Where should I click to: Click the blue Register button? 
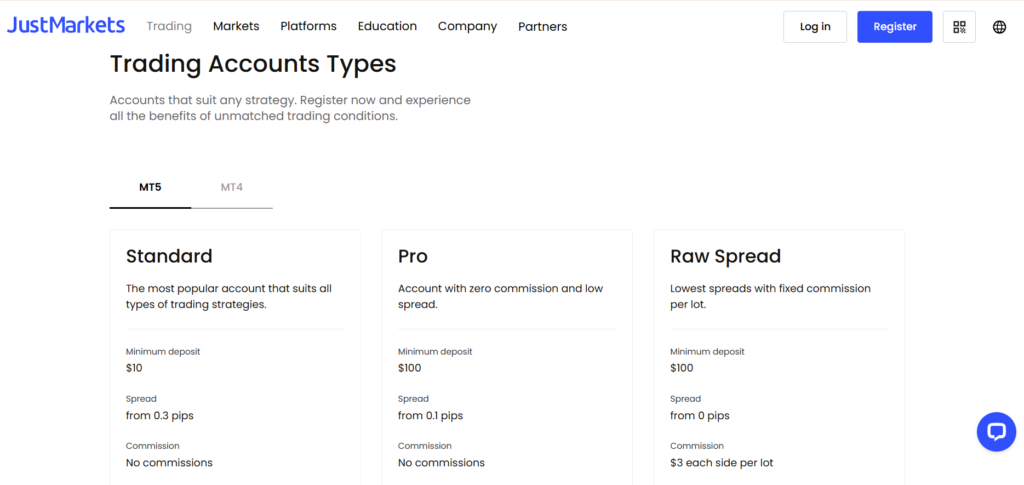tap(895, 27)
